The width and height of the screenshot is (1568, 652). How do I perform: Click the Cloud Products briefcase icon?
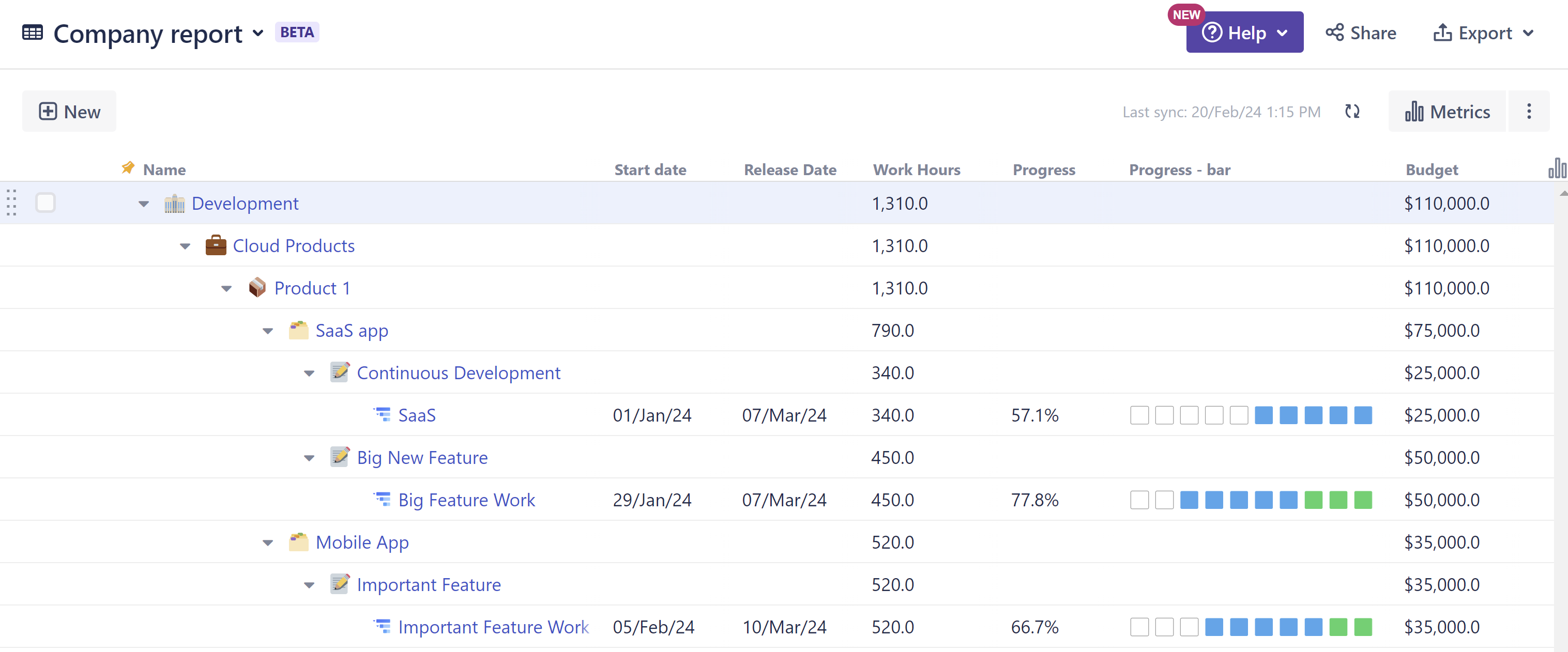216,245
